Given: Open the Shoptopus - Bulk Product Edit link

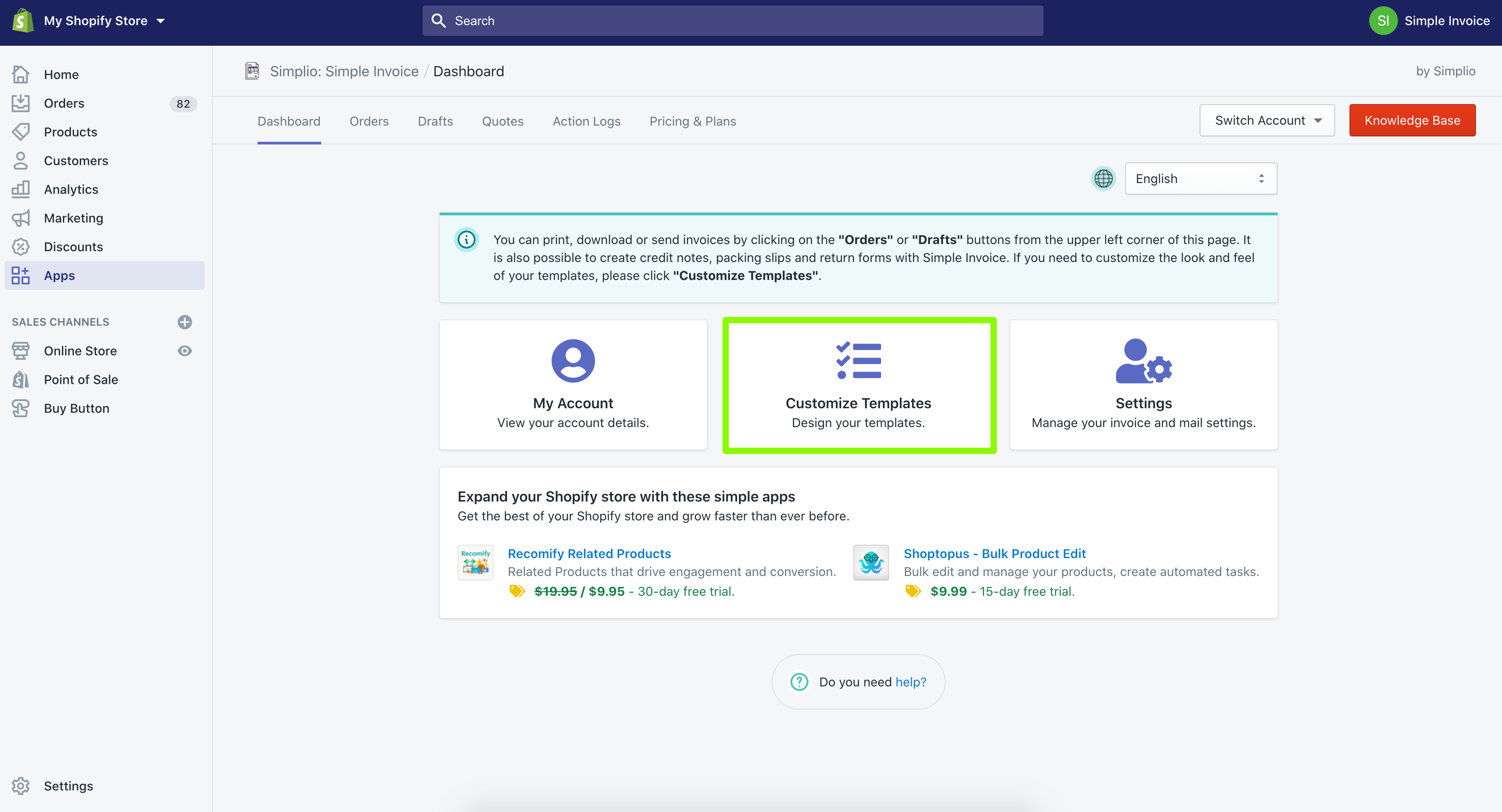Looking at the screenshot, I should (994, 553).
